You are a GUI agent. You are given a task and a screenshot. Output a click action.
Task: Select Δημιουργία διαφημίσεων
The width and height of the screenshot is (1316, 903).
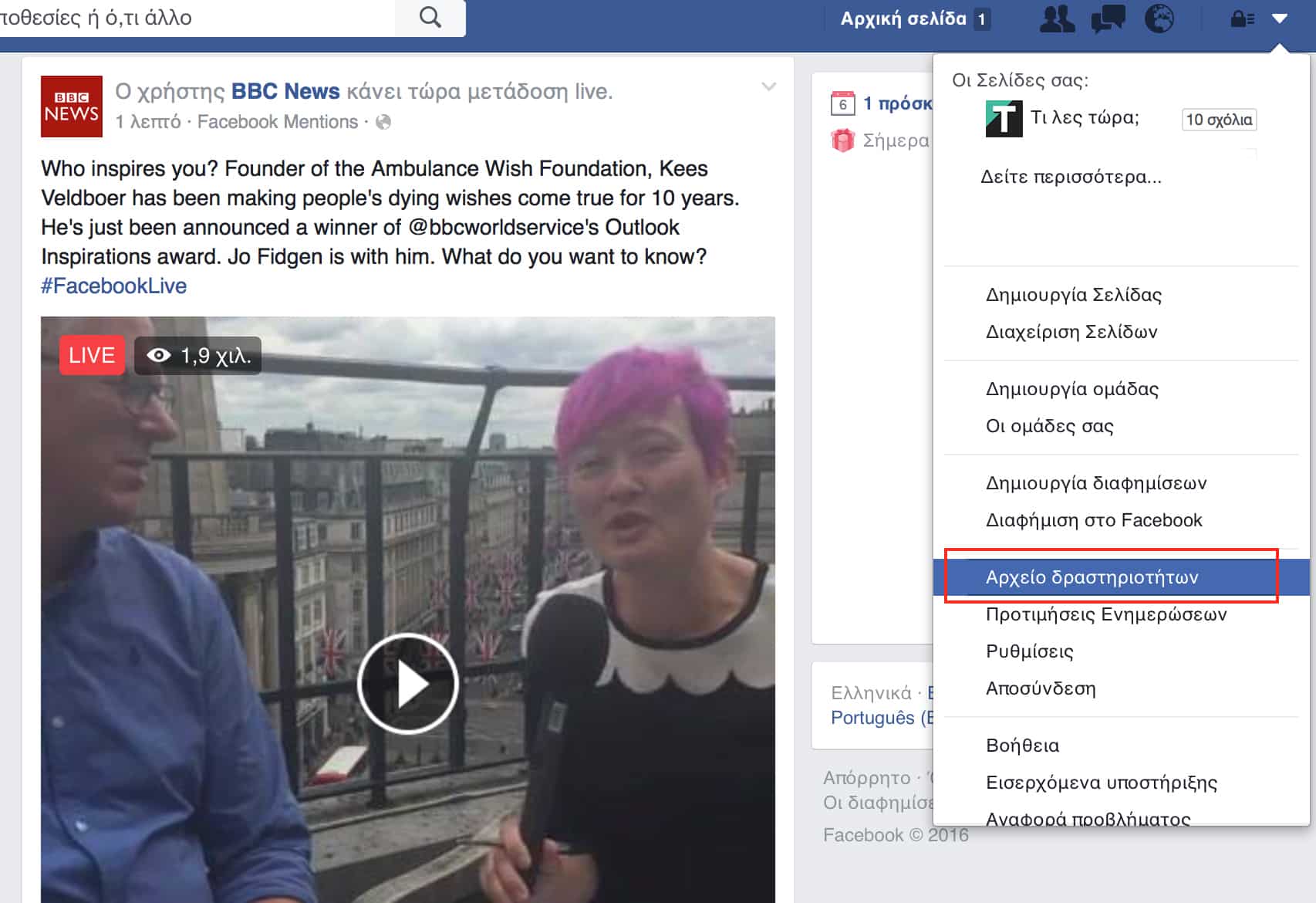tap(1096, 483)
